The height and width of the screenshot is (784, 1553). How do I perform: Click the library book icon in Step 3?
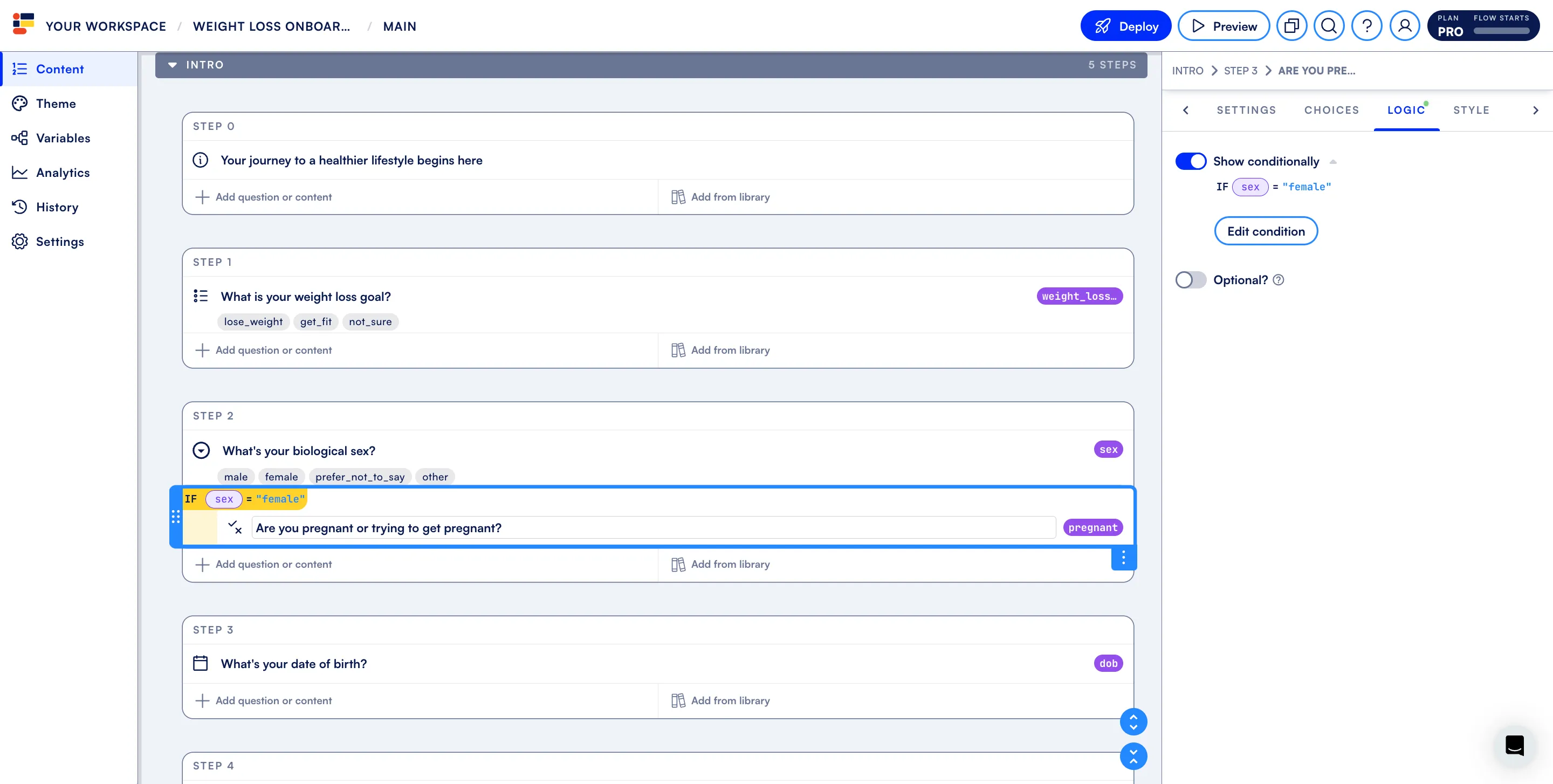click(678, 700)
